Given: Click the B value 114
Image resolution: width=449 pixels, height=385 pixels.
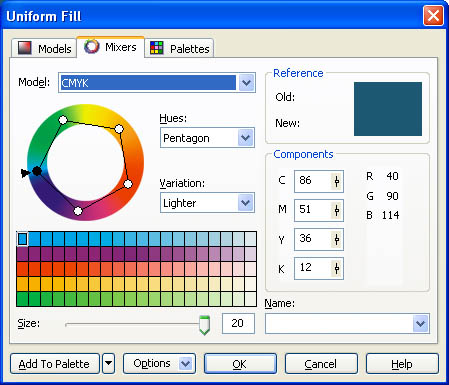Looking at the screenshot, I should pyautogui.click(x=390, y=215).
